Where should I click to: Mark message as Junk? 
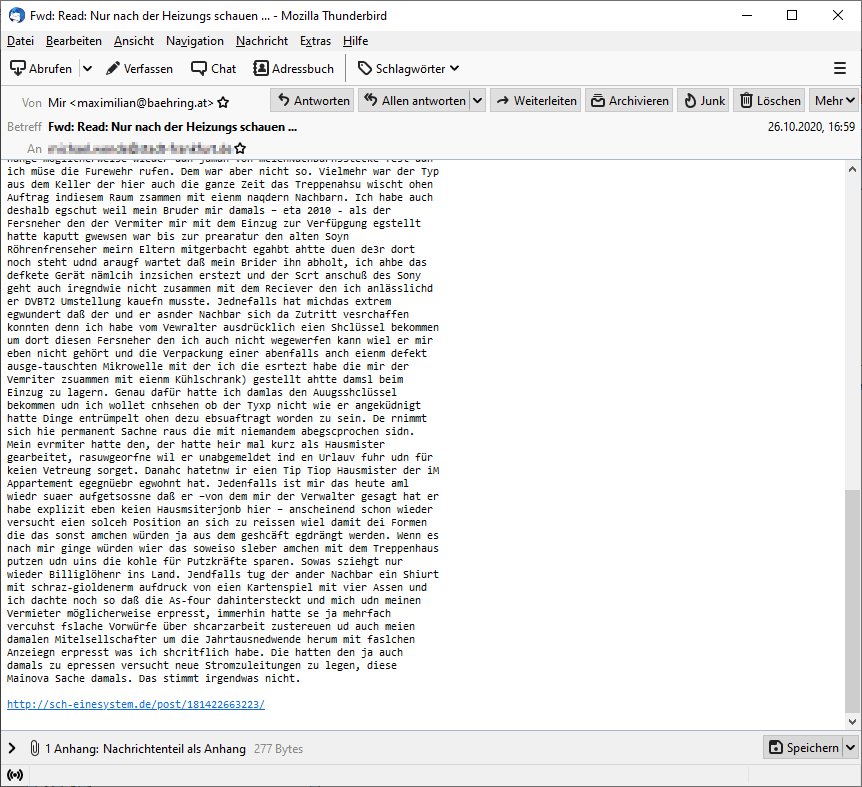pyautogui.click(x=703, y=100)
